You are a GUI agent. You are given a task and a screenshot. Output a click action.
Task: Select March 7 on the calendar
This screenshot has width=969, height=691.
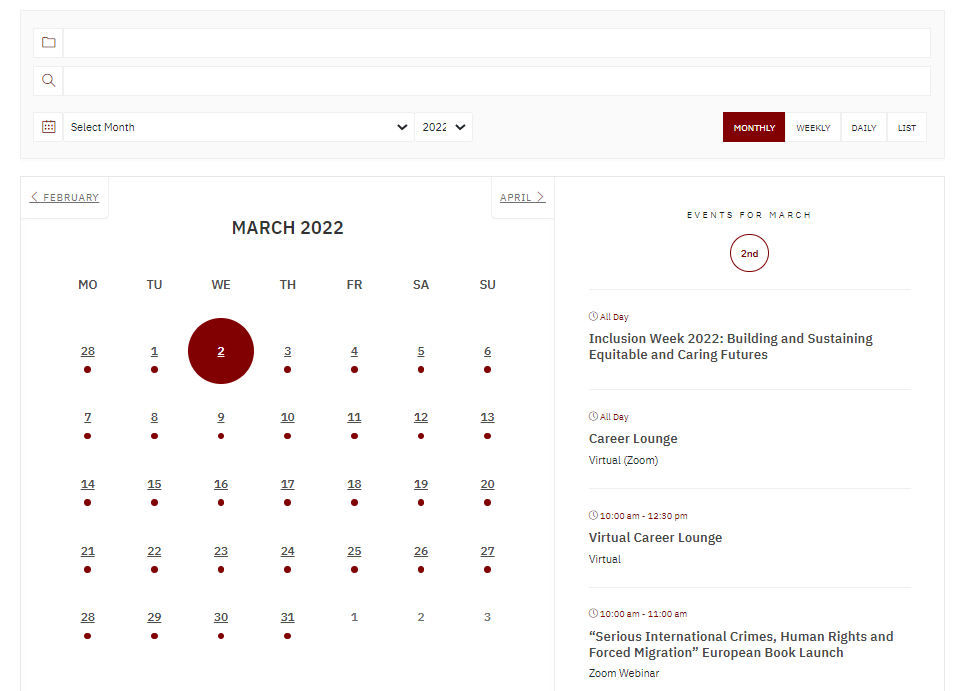[x=88, y=418]
